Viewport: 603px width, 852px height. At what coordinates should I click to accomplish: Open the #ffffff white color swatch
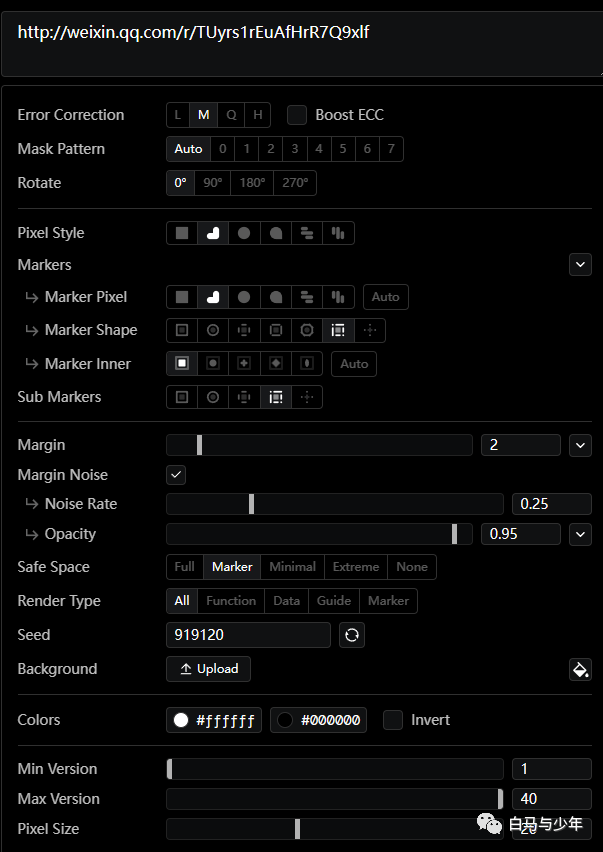214,721
